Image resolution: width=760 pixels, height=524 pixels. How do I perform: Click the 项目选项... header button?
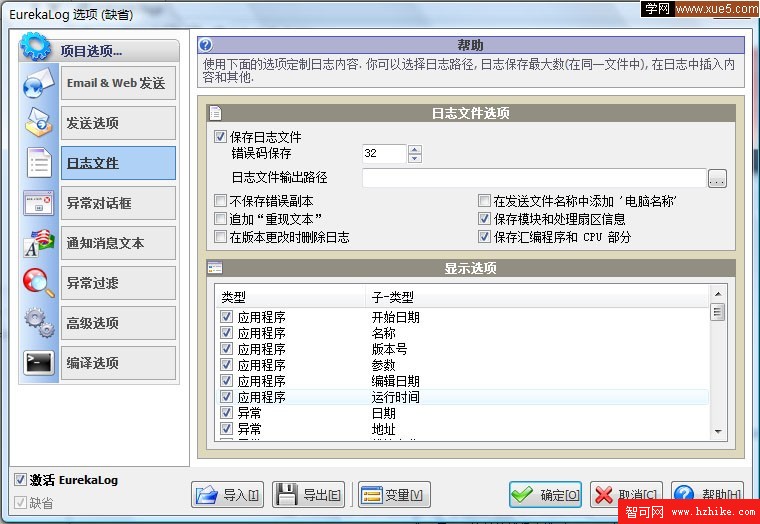point(99,50)
